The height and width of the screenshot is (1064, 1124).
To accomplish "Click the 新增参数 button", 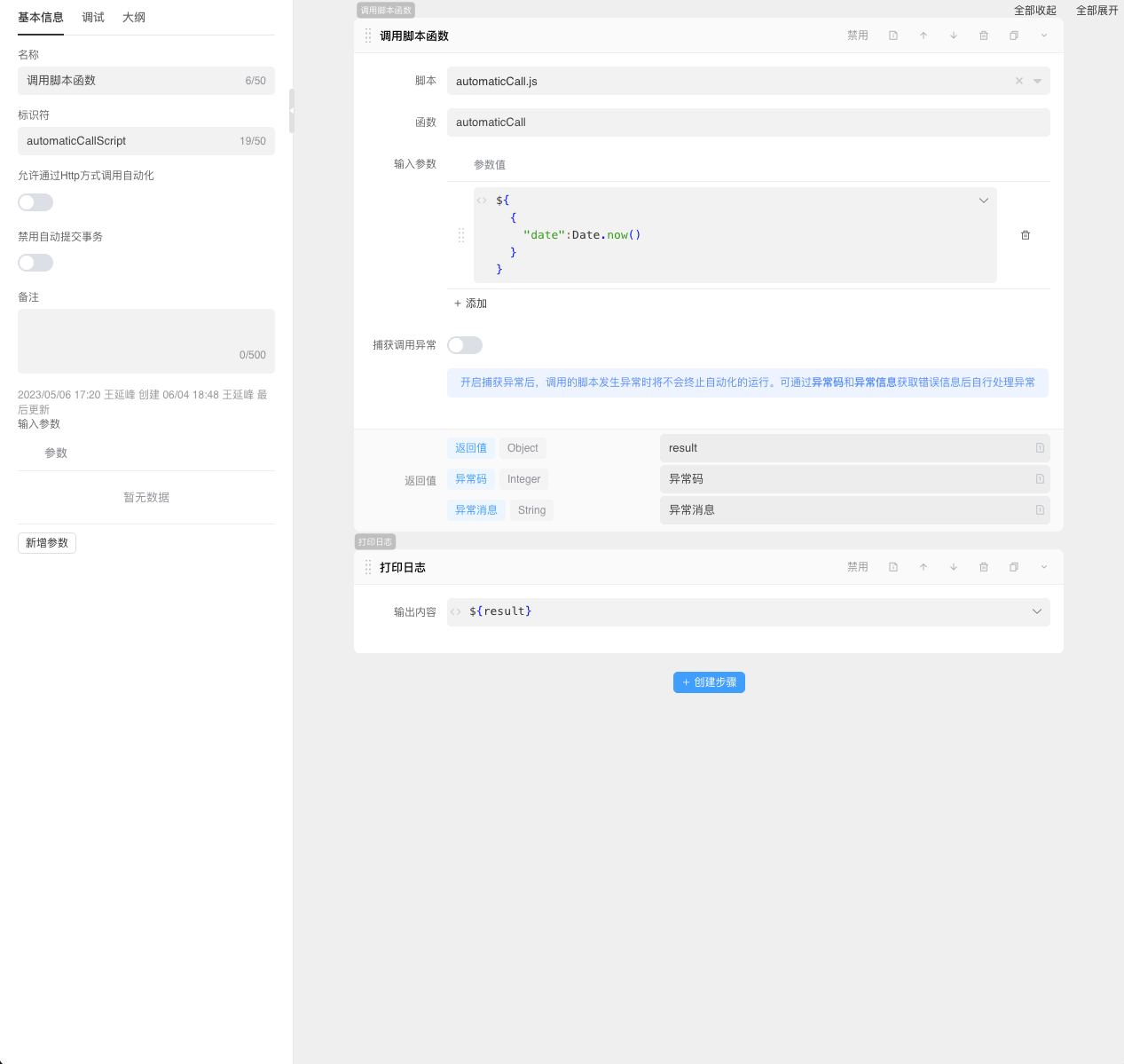I will [47, 543].
